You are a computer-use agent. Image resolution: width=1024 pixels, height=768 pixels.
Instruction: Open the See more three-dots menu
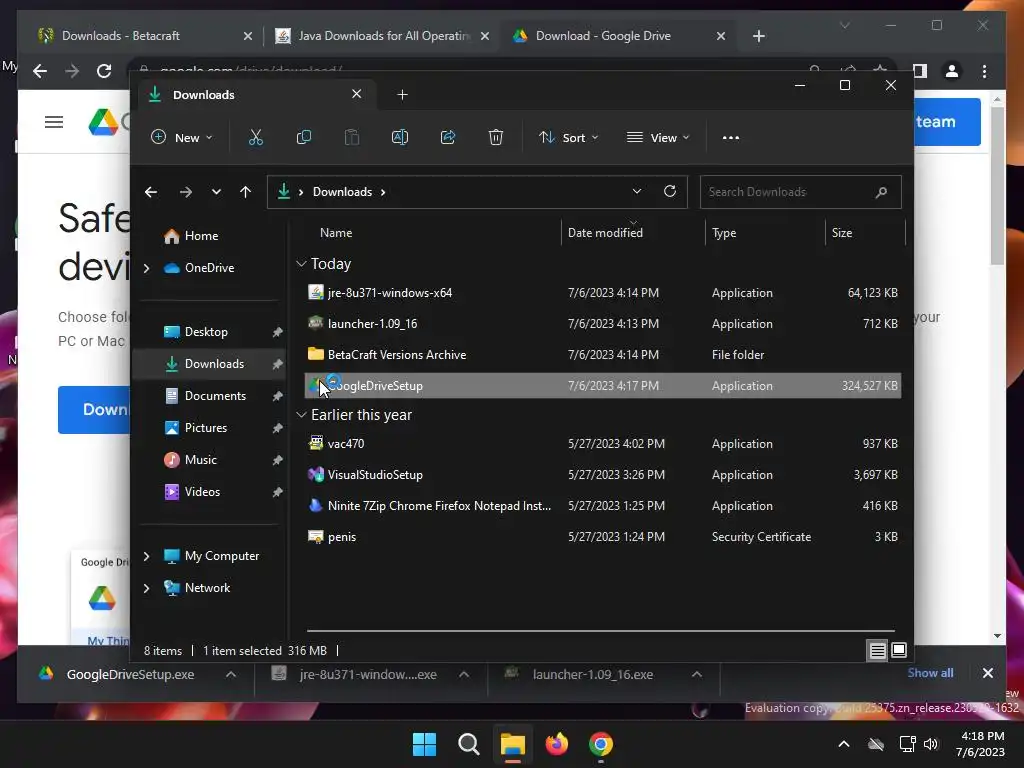pyautogui.click(x=731, y=137)
